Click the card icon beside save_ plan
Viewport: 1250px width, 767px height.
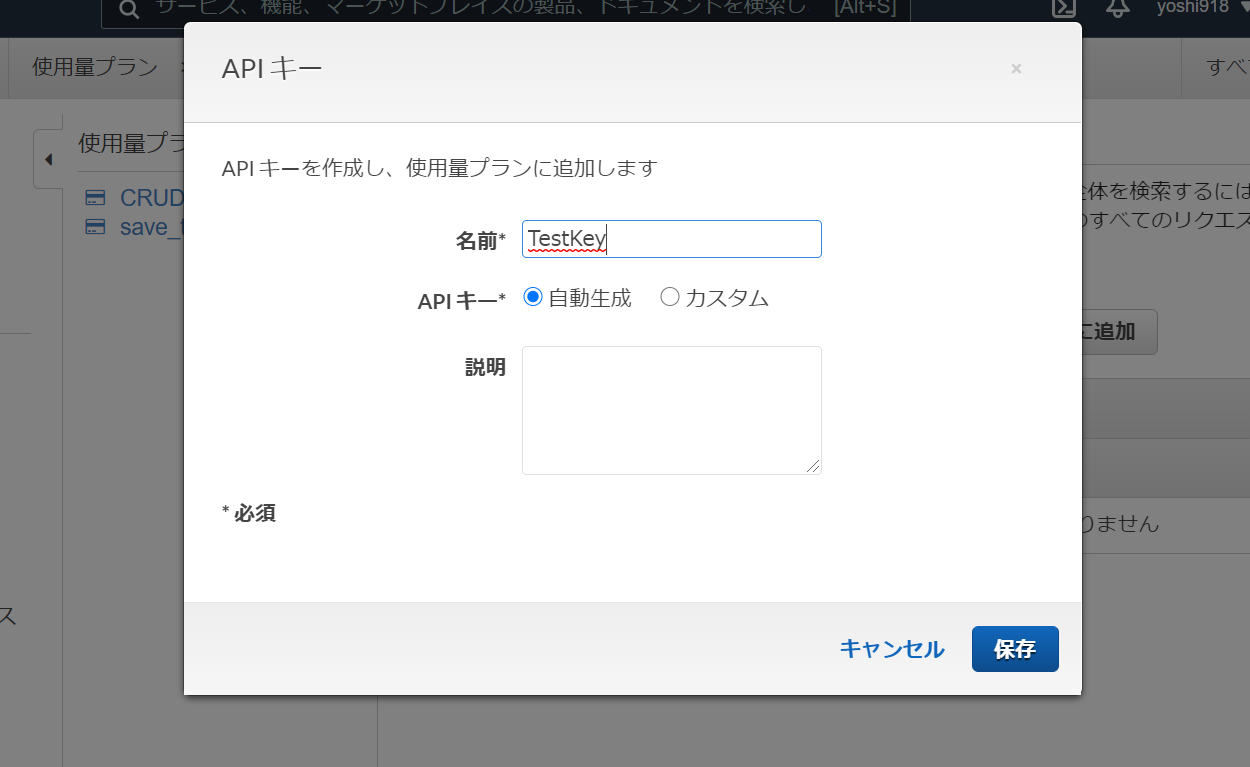point(95,227)
